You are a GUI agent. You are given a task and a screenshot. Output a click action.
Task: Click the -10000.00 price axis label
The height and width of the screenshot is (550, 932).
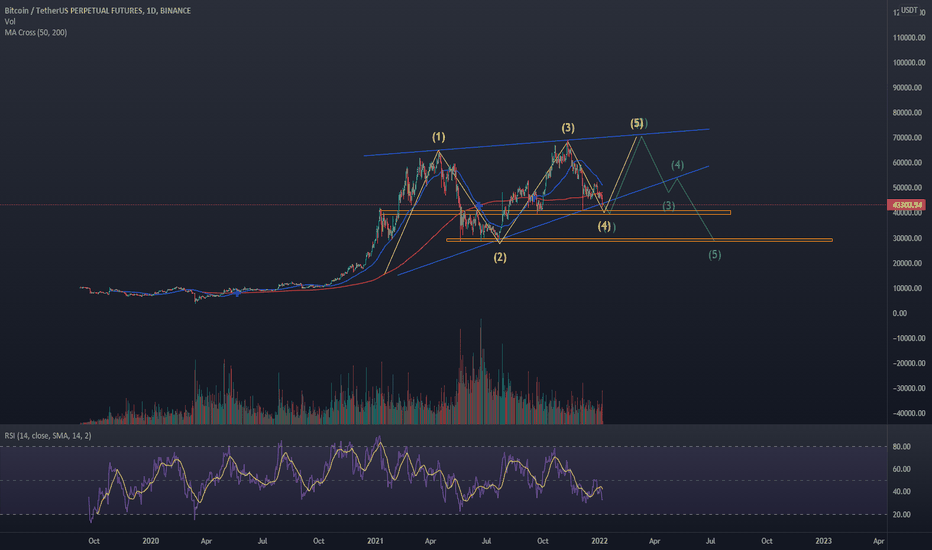pyautogui.click(x=909, y=338)
